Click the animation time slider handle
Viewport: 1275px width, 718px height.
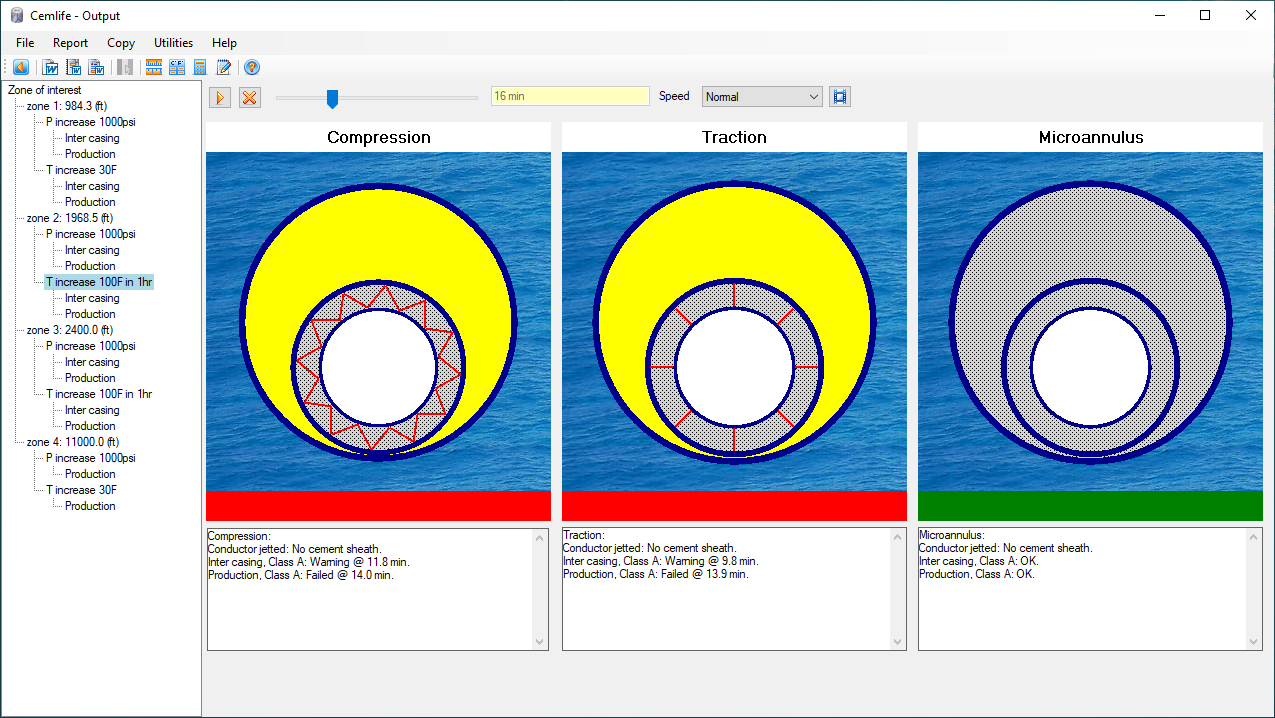pyautogui.click(x=332, y=98)
